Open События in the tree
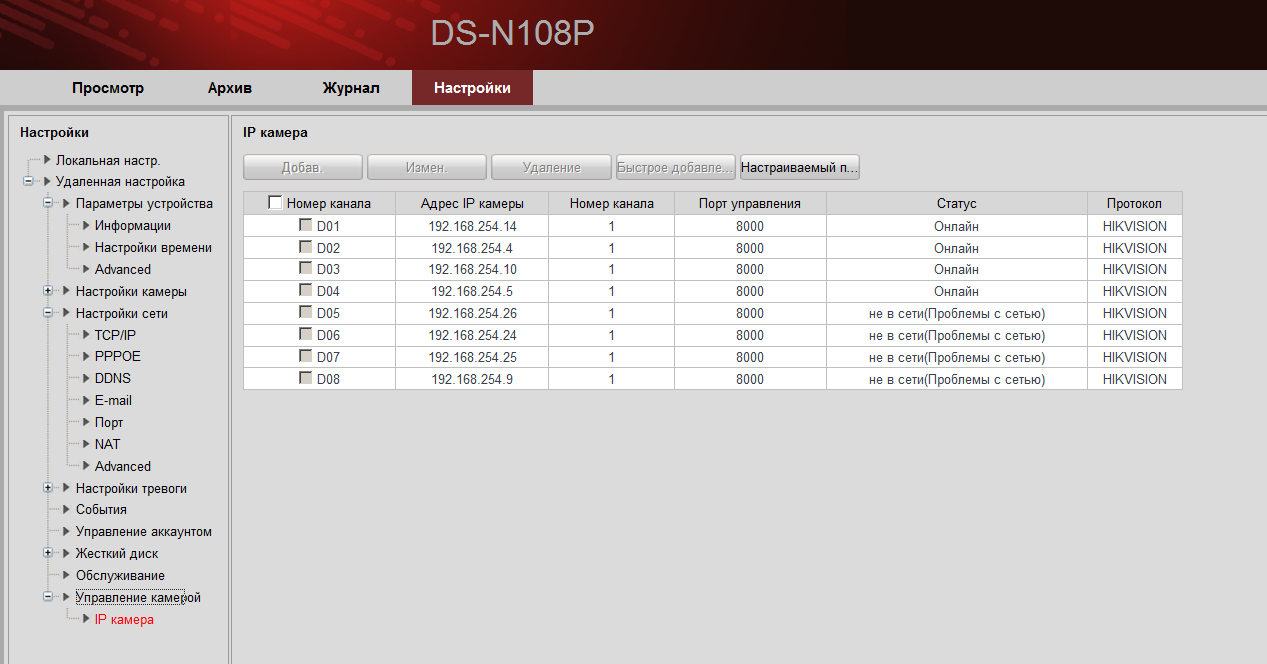 [101, 509]
